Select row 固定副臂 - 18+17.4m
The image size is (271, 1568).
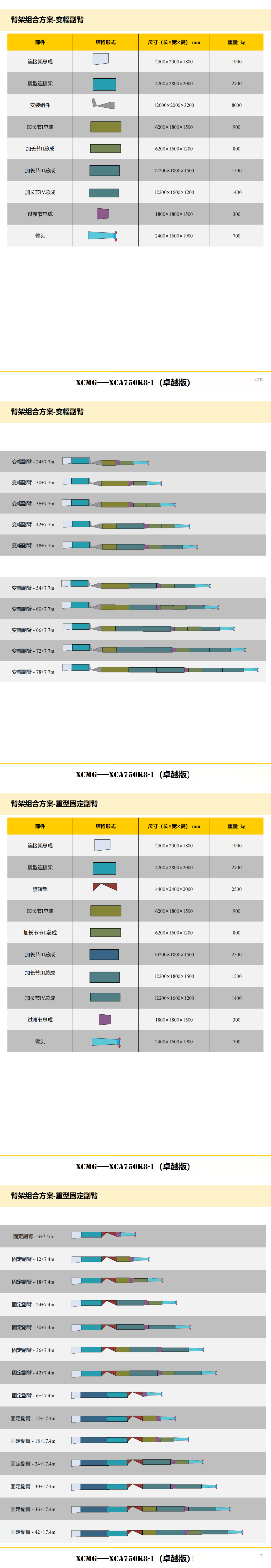pyautogui.click(x=133, y=1441)
